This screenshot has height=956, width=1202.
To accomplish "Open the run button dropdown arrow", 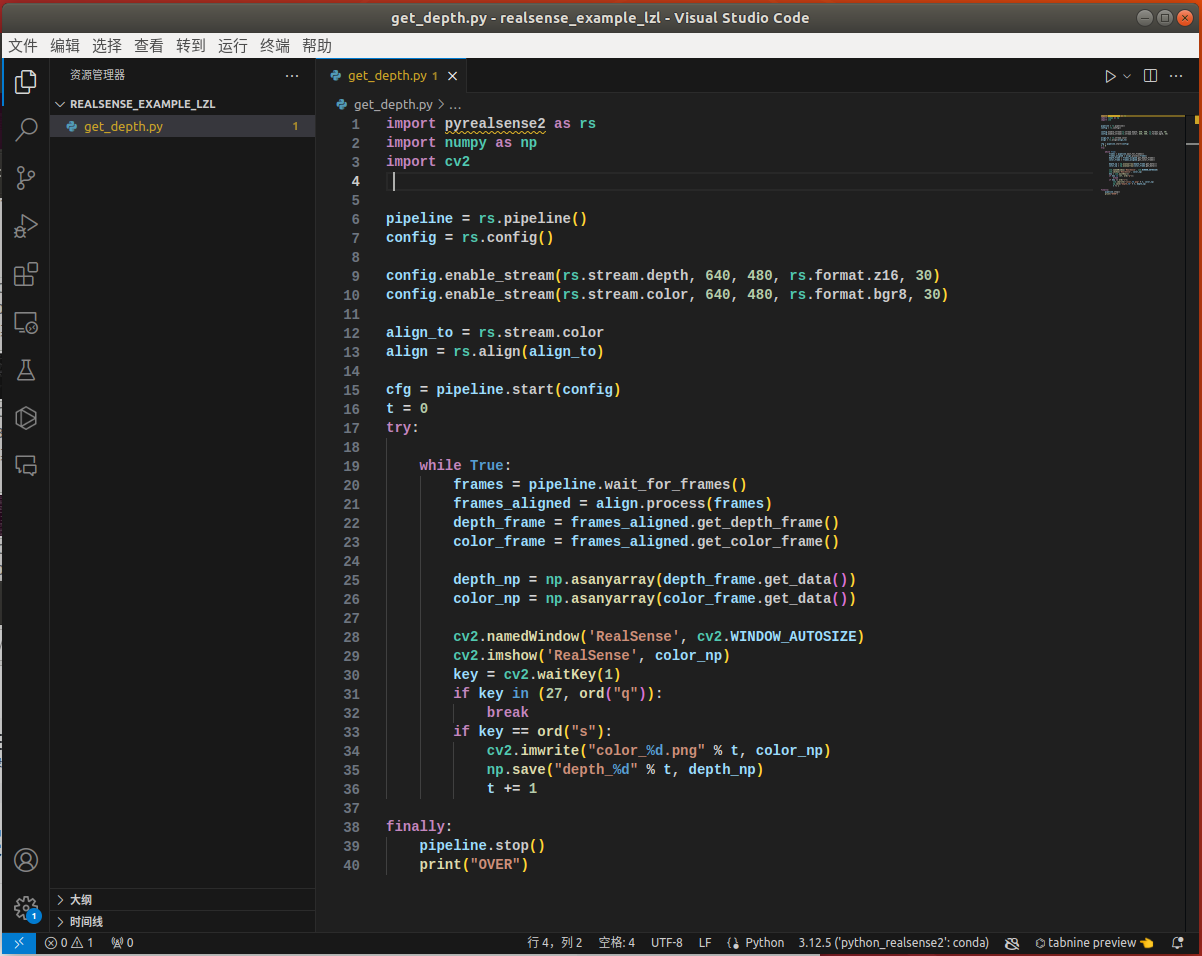I will click(1127, 76).
